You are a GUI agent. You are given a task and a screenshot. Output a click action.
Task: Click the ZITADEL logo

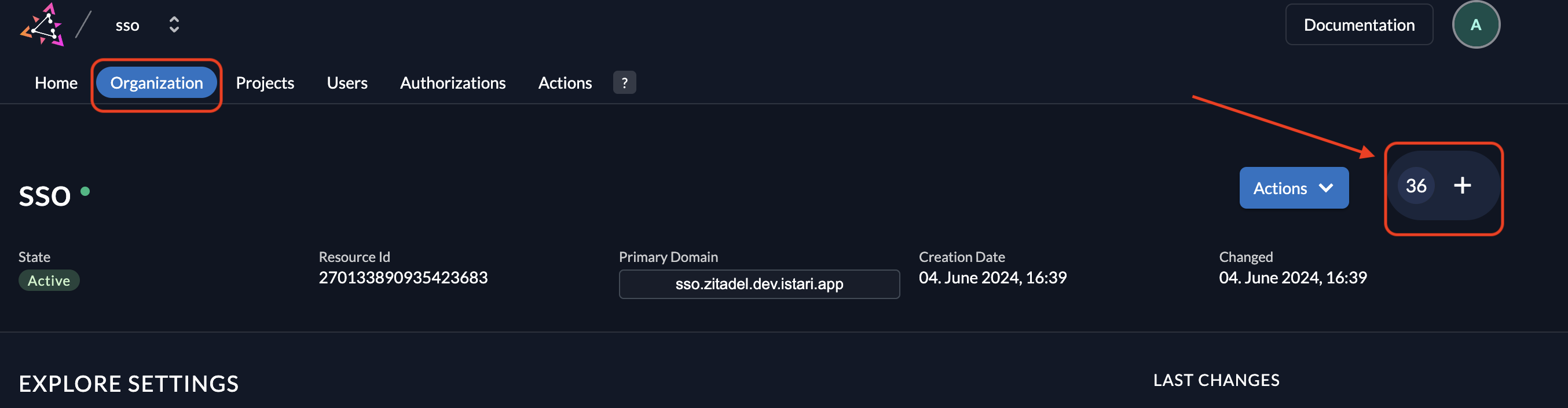[42, 25]
